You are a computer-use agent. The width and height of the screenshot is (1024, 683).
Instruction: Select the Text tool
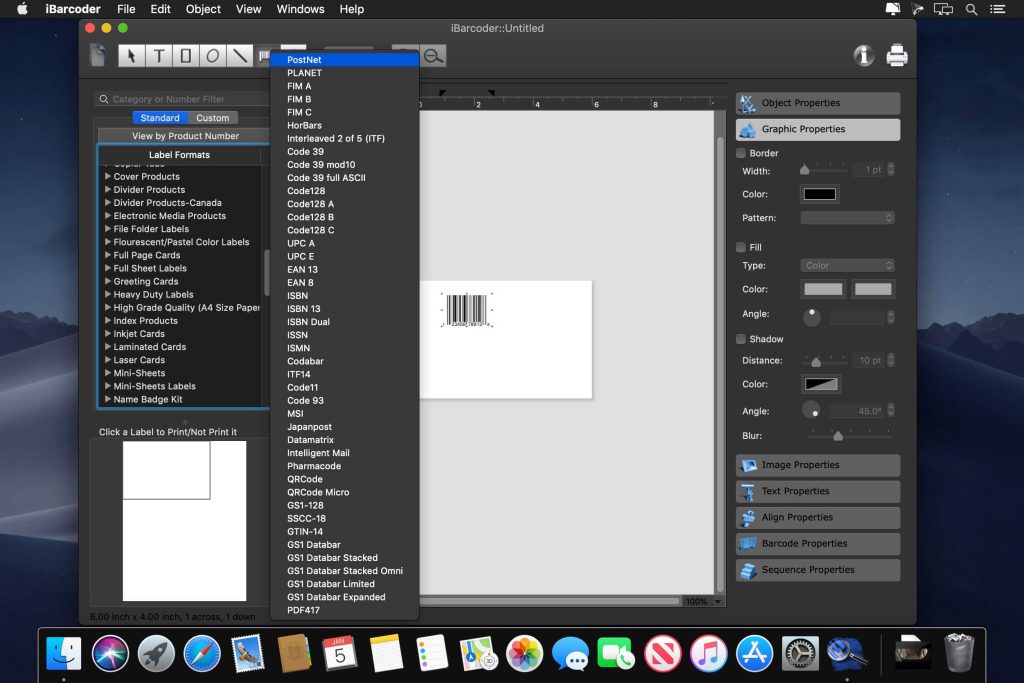[x=157, y=56]
